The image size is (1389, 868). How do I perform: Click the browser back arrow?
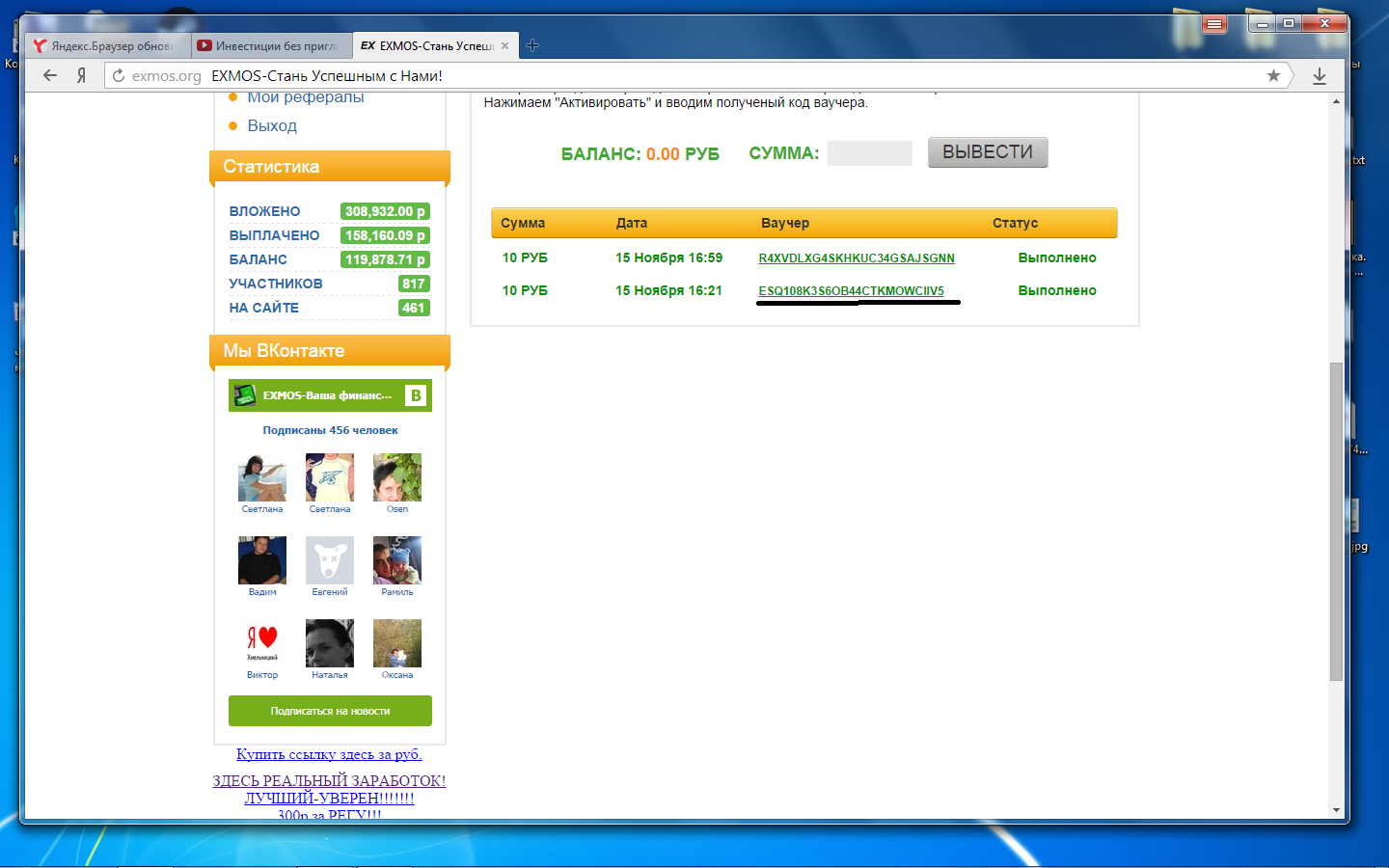50,75
